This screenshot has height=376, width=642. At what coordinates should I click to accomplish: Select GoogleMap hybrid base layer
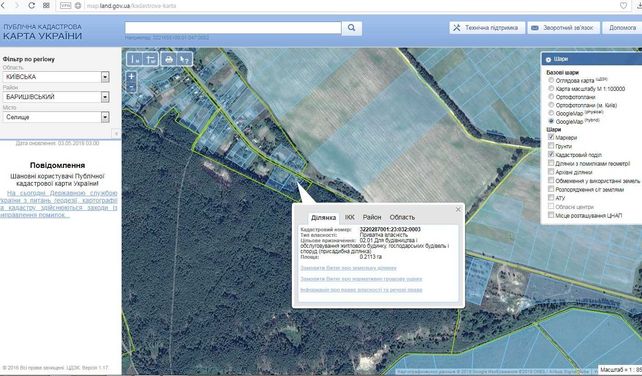click(551, 121)
